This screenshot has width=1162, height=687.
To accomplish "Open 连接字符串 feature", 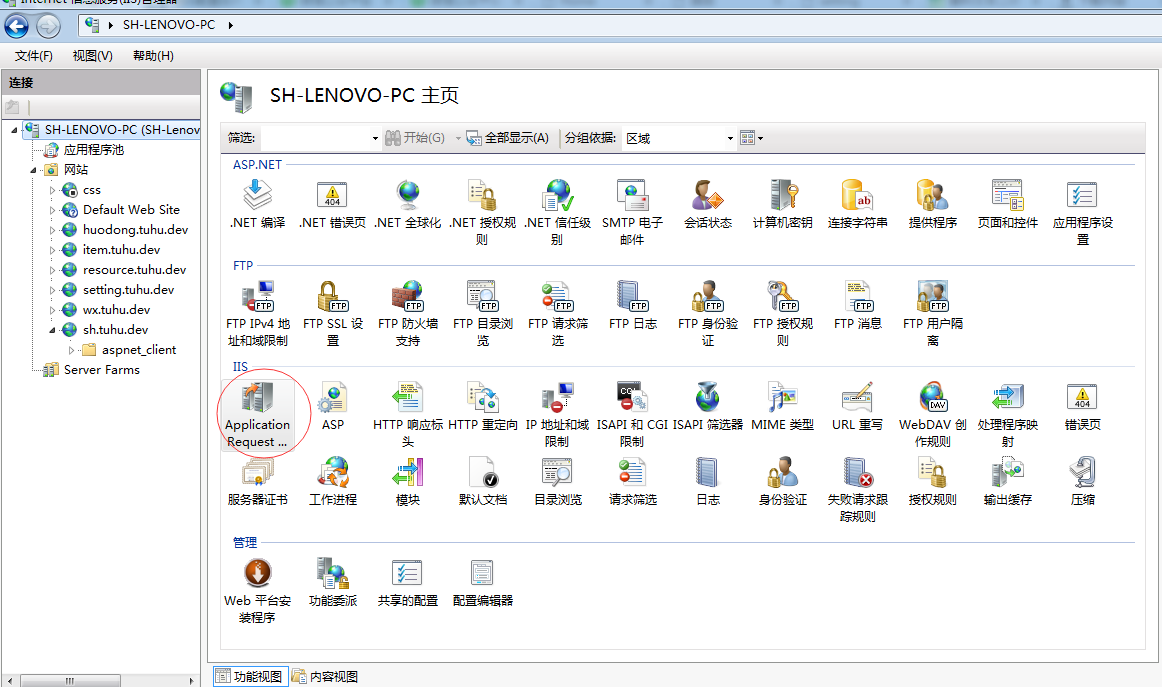I will point(857,204).
